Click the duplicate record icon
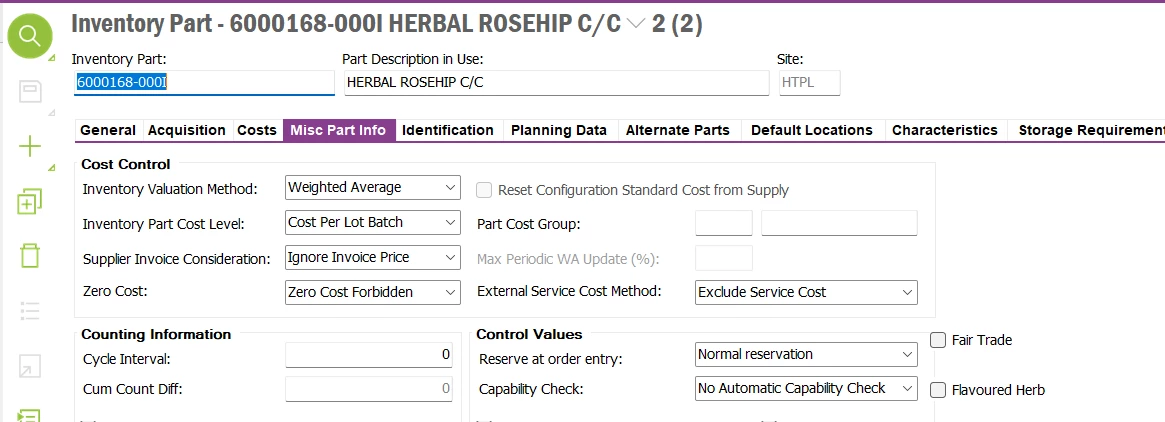 (30, 201)
